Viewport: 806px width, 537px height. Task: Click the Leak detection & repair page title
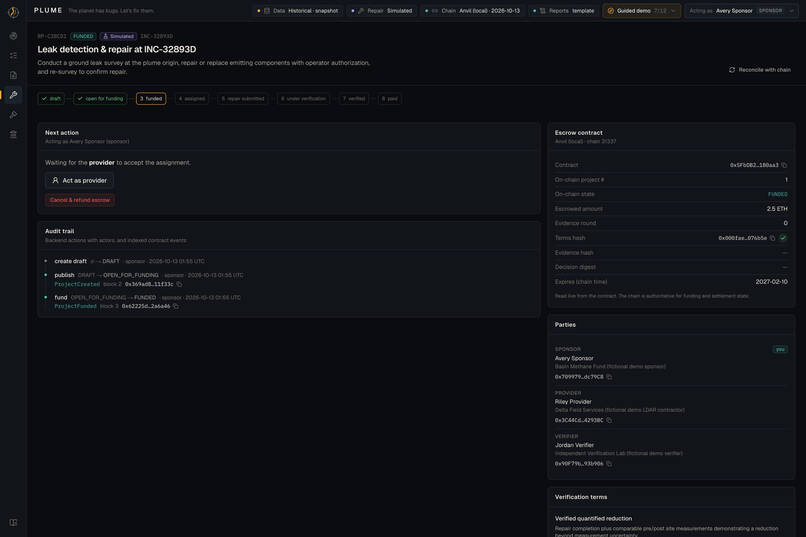(x=117, y=49)
